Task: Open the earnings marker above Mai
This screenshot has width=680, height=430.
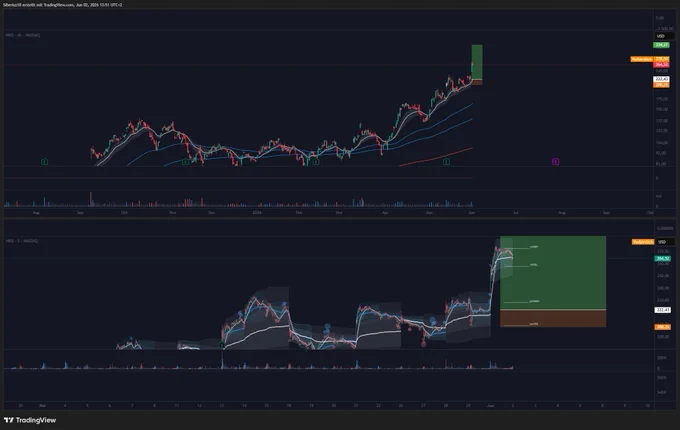Action: [446, 162]
